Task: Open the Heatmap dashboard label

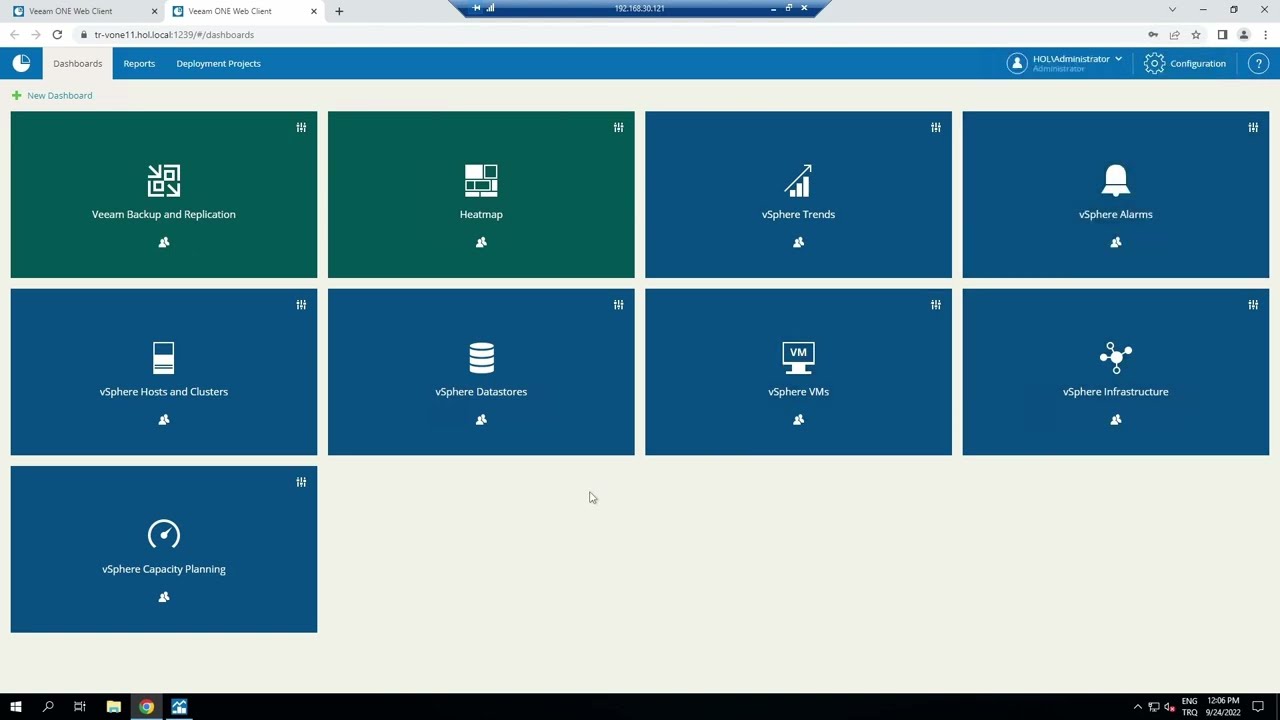Action: tap(481, 214)
